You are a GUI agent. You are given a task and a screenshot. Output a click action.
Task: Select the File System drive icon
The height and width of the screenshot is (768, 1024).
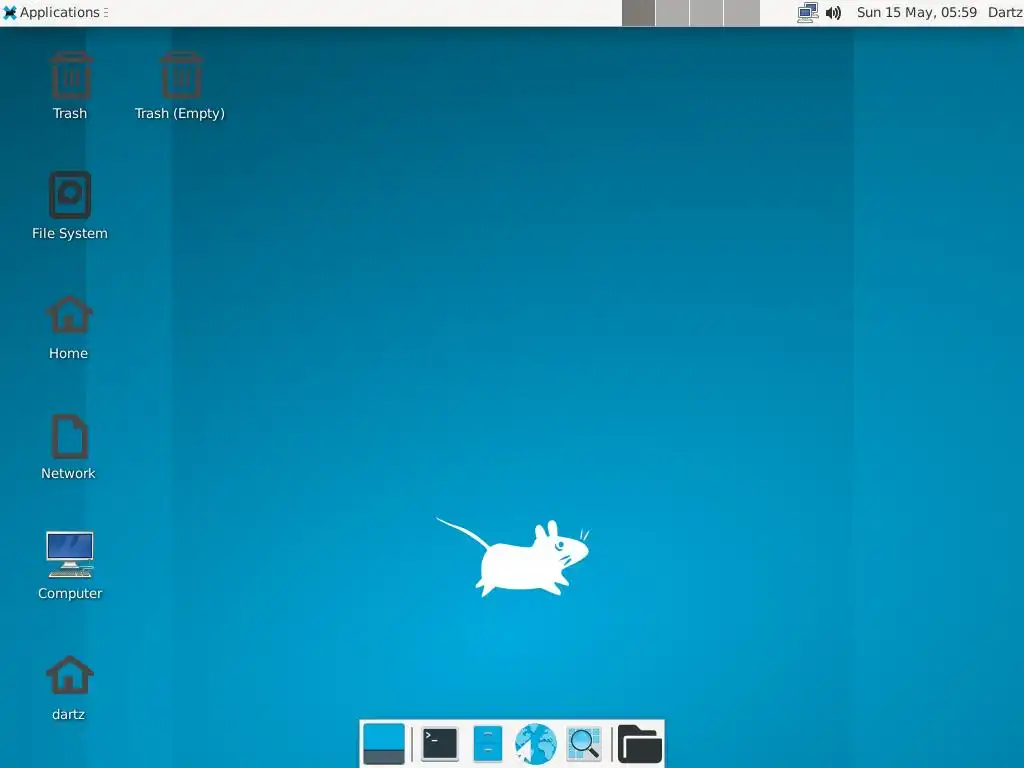70,195
